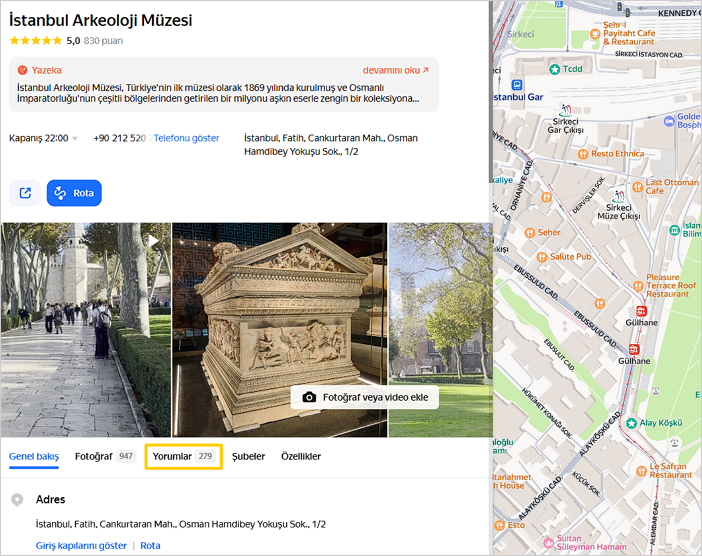Click the Alay Köşkü green star marker
Image resolution: width=702 pixels, height=556 pixels.
point(631,423)
